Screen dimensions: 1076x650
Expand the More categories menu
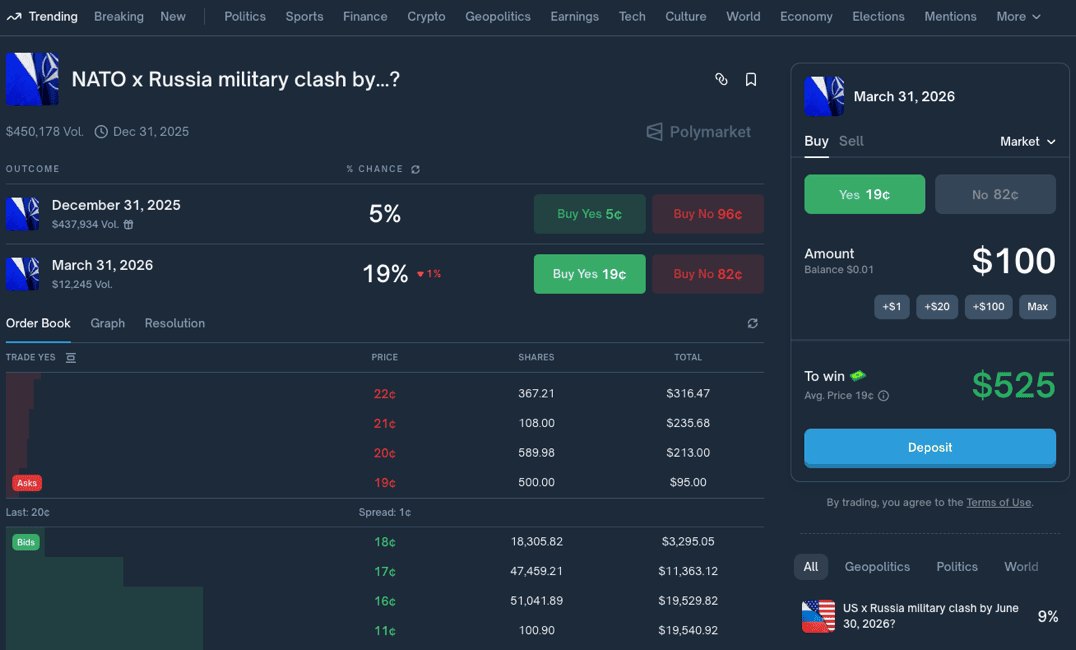pyautogui.click(x=1018, y=17)
